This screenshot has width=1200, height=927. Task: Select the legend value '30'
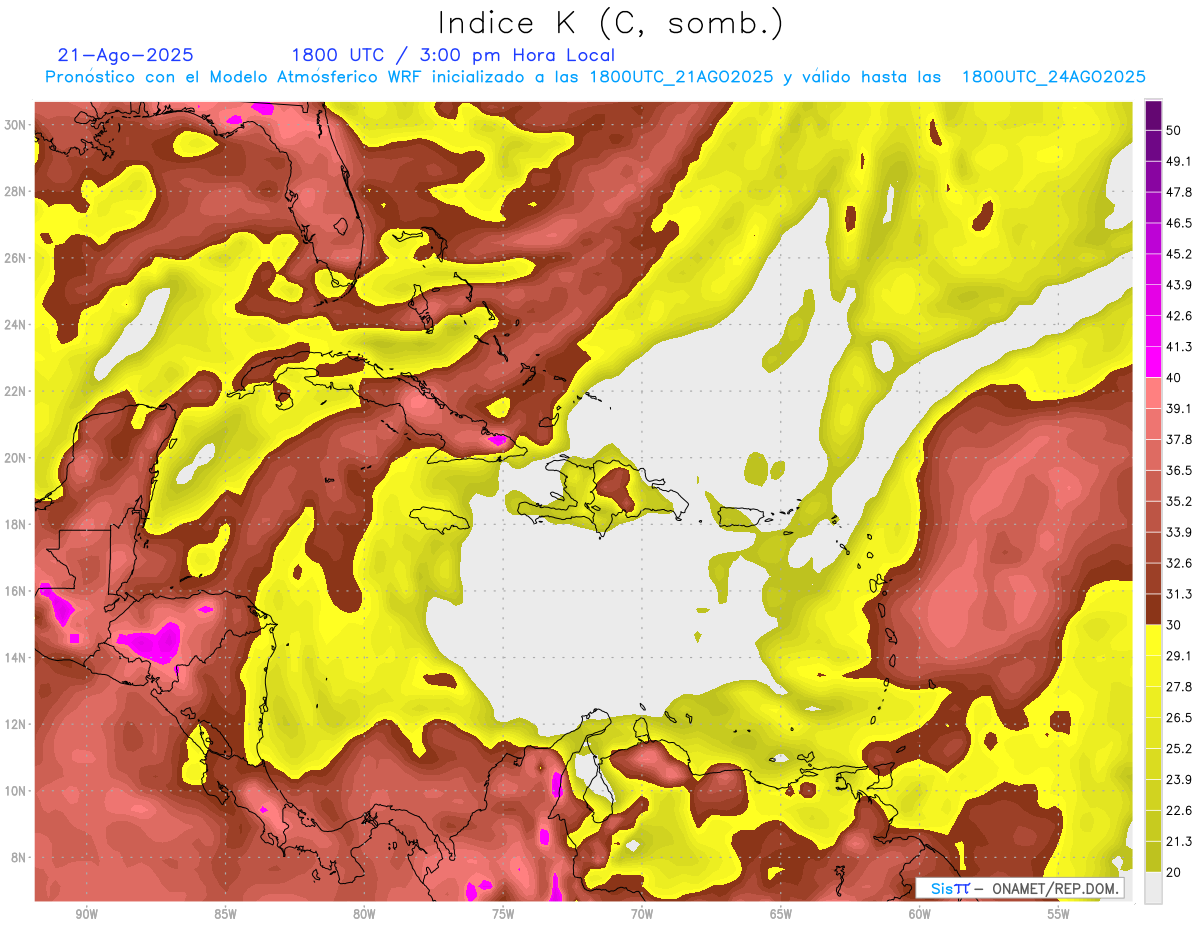tap(1174, 625)
